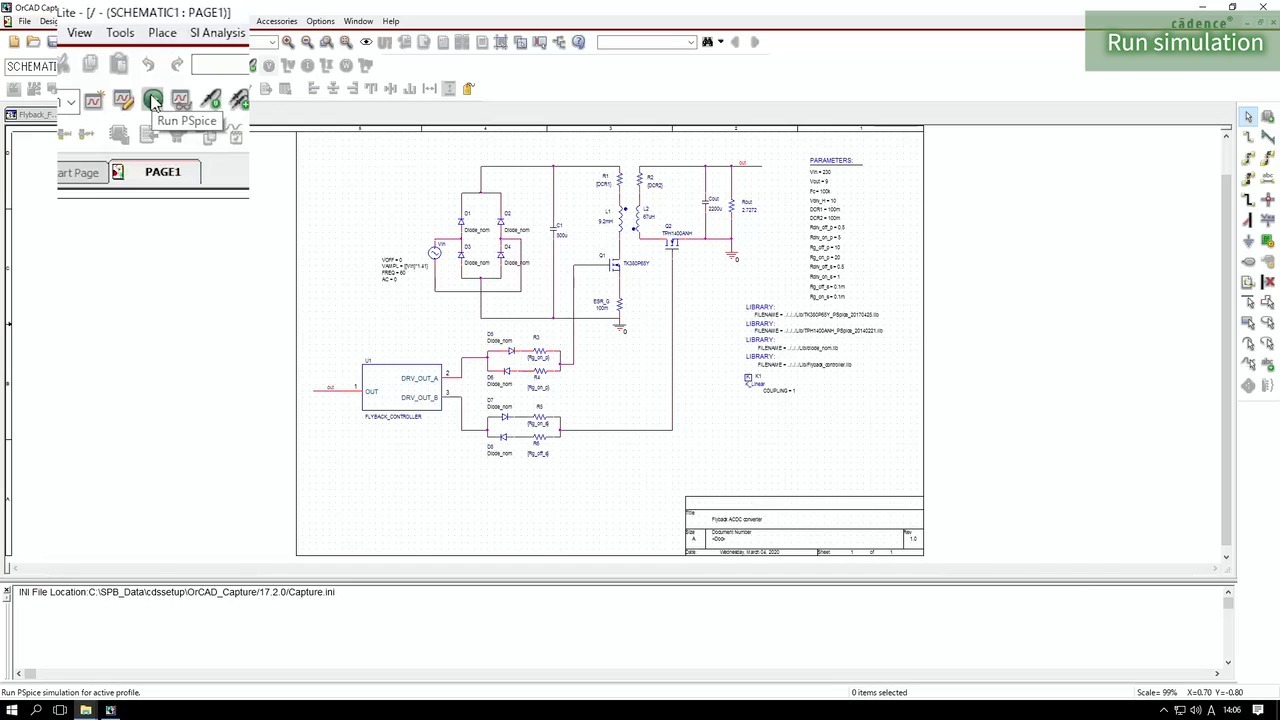Select the Place Wire tool

tap(1249, 137)
